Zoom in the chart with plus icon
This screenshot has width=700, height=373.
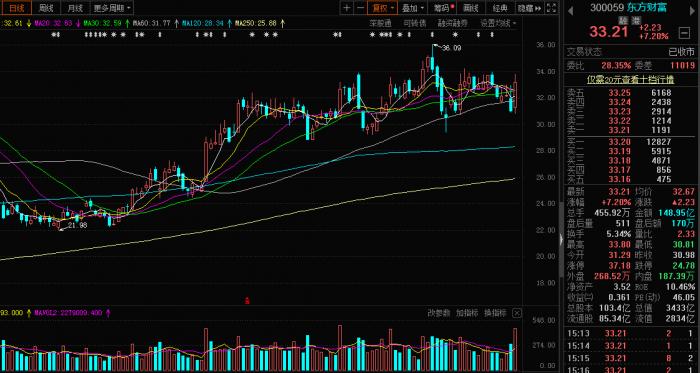346,8
